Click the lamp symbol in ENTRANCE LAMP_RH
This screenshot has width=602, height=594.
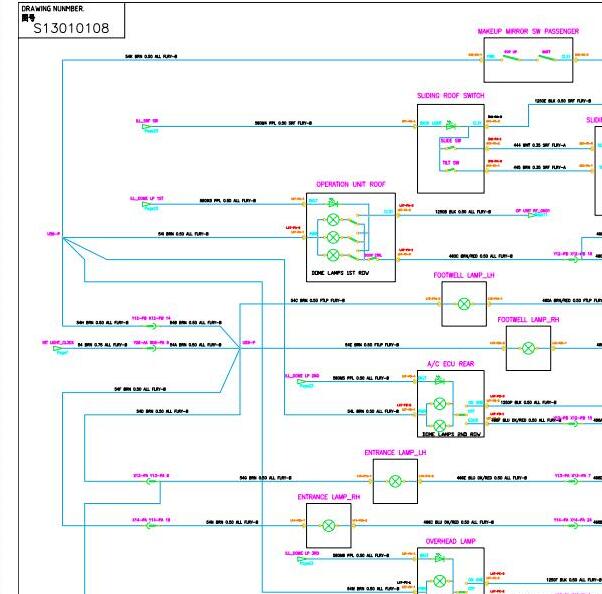pyautogui.click(x=329, y=526)
